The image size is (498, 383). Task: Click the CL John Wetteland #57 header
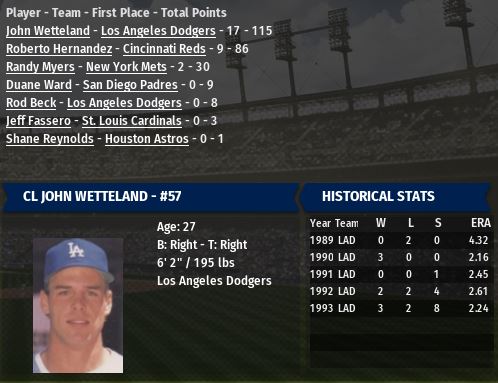tap(151, 196)
